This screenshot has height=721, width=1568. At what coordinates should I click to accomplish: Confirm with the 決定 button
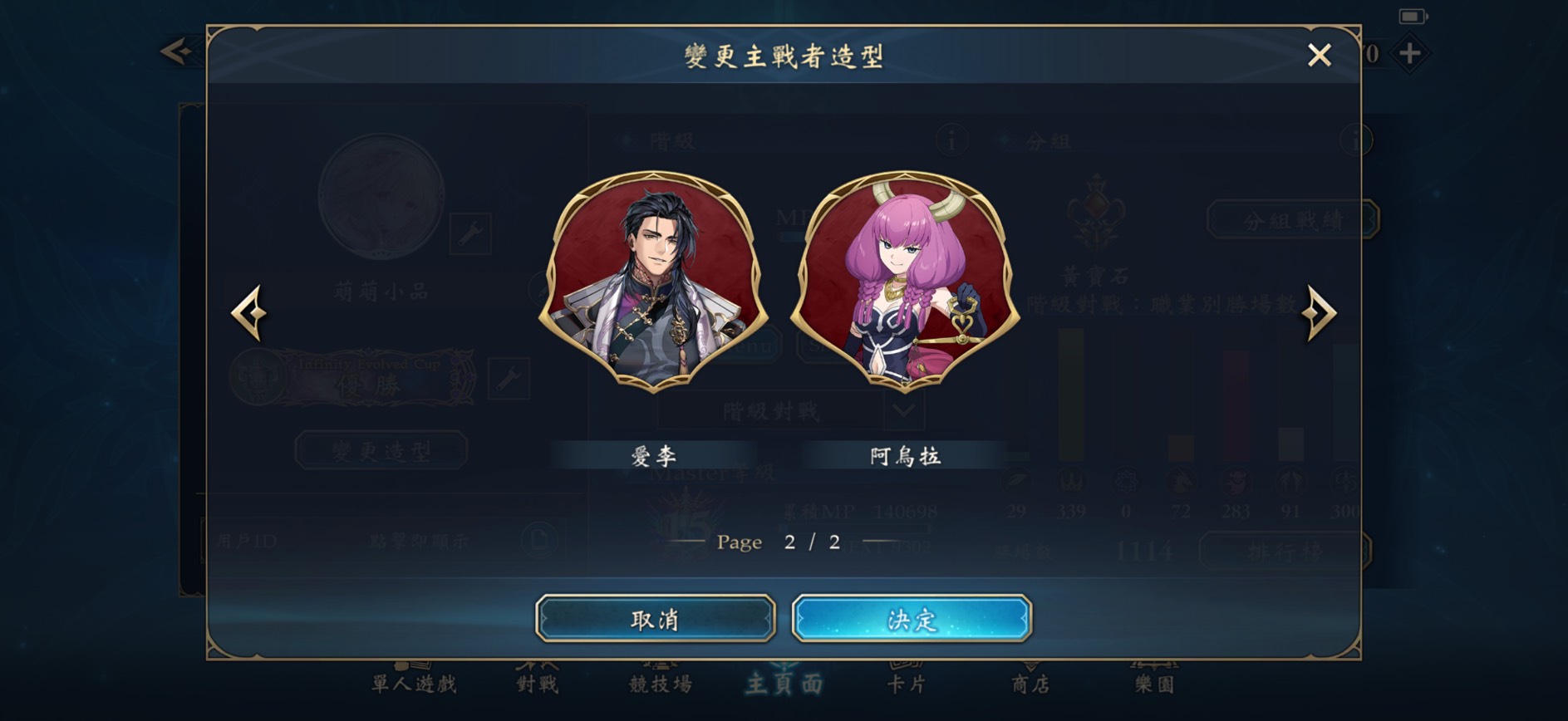(912, 619)
